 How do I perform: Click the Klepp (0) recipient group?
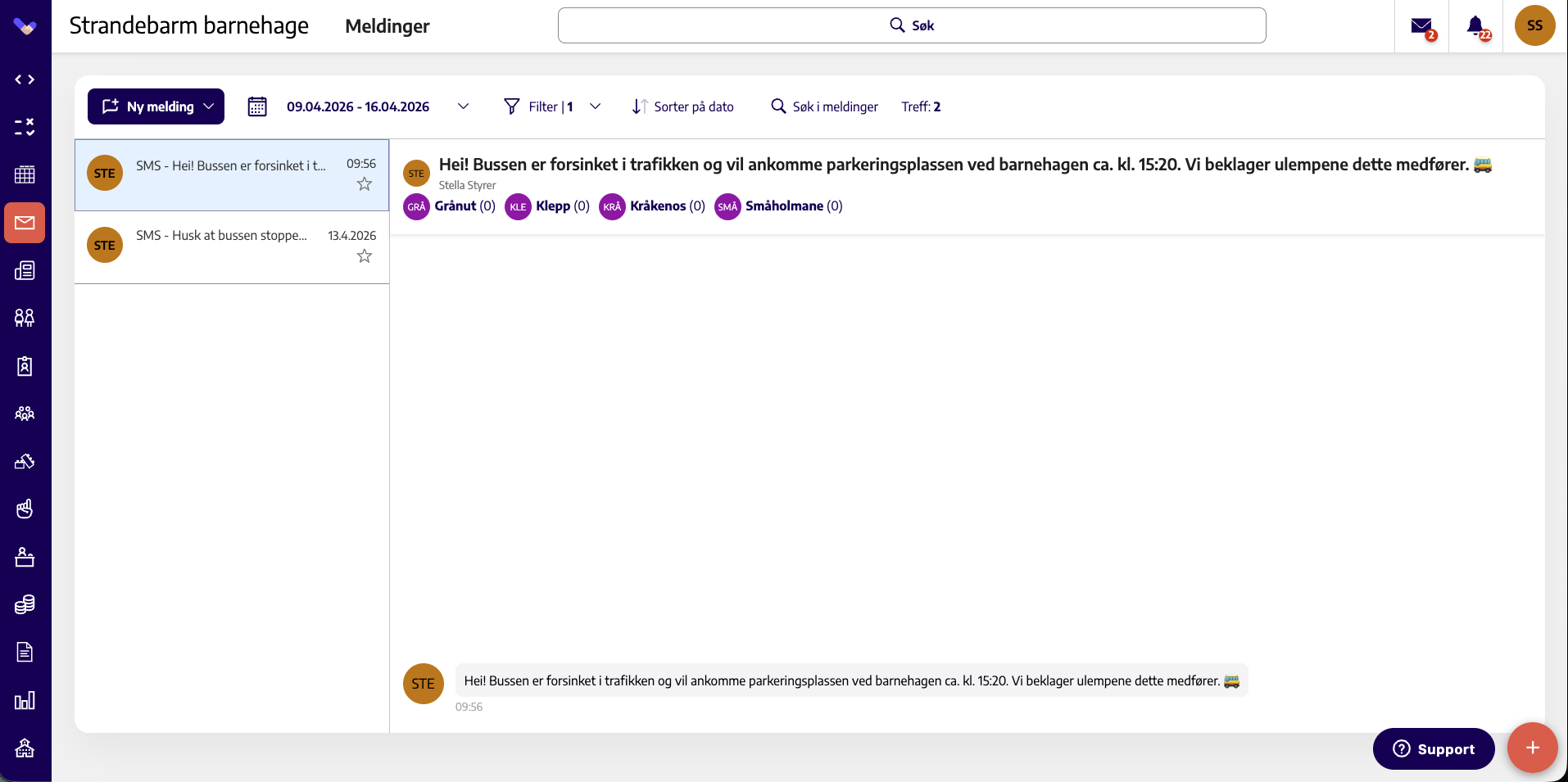pos(547,206)
